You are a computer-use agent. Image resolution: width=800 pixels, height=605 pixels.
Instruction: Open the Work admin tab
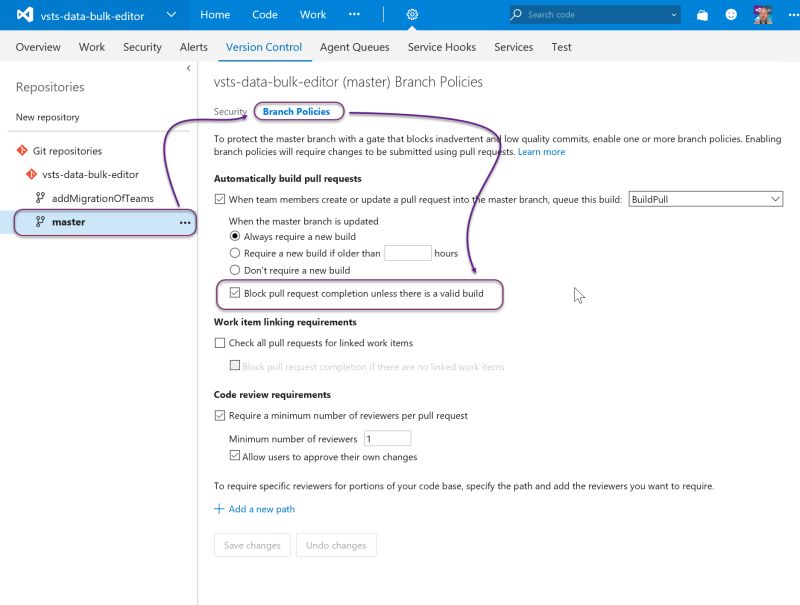pos(92,47)
